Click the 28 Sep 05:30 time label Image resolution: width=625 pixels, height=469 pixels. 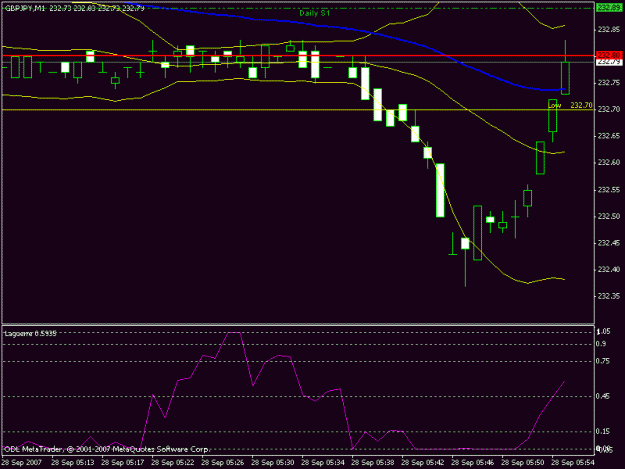coord(273,462)
